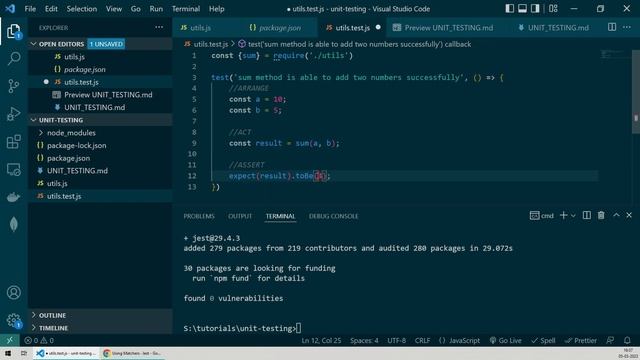The image size is (640, 360).
Task: Open the Manage settings gear
Action: click(13, 320)
